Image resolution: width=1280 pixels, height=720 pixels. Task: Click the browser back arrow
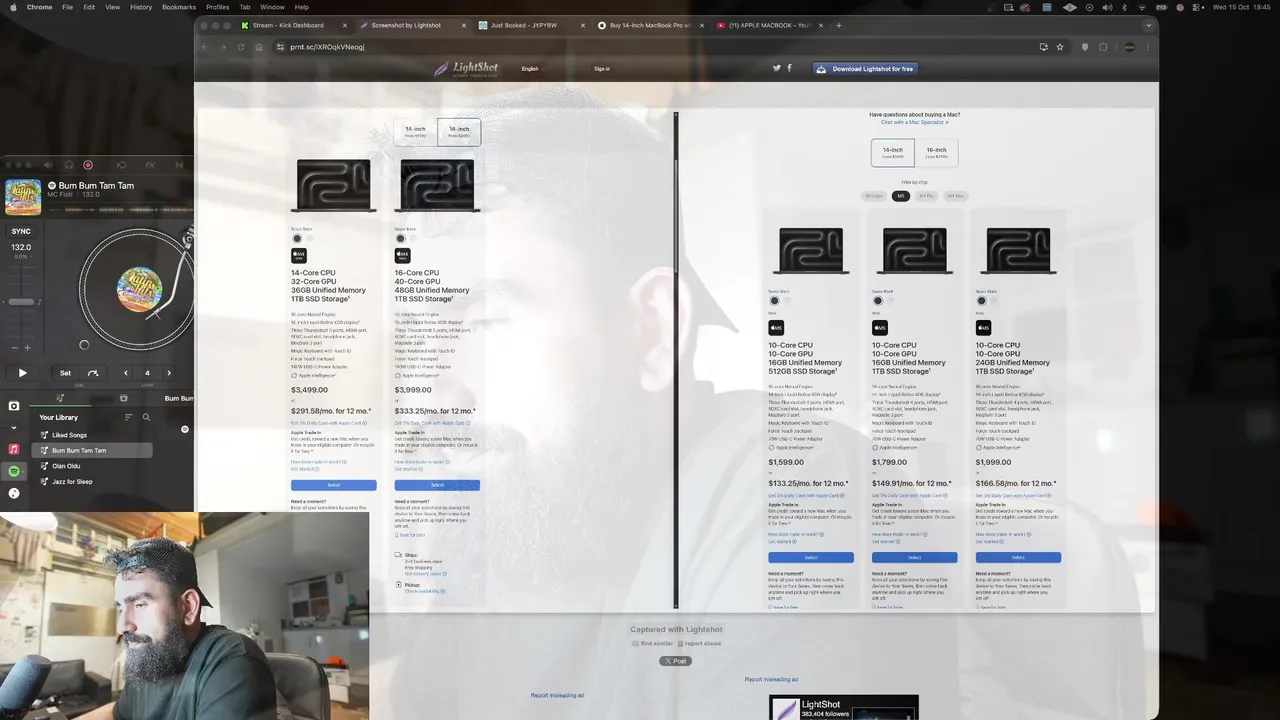pyautogui.click(x=205, y=47)
